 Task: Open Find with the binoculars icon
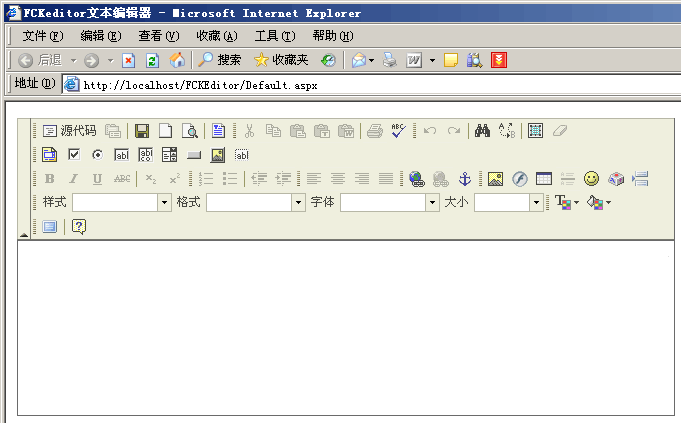pyautogui.click(x=482, y=131)
